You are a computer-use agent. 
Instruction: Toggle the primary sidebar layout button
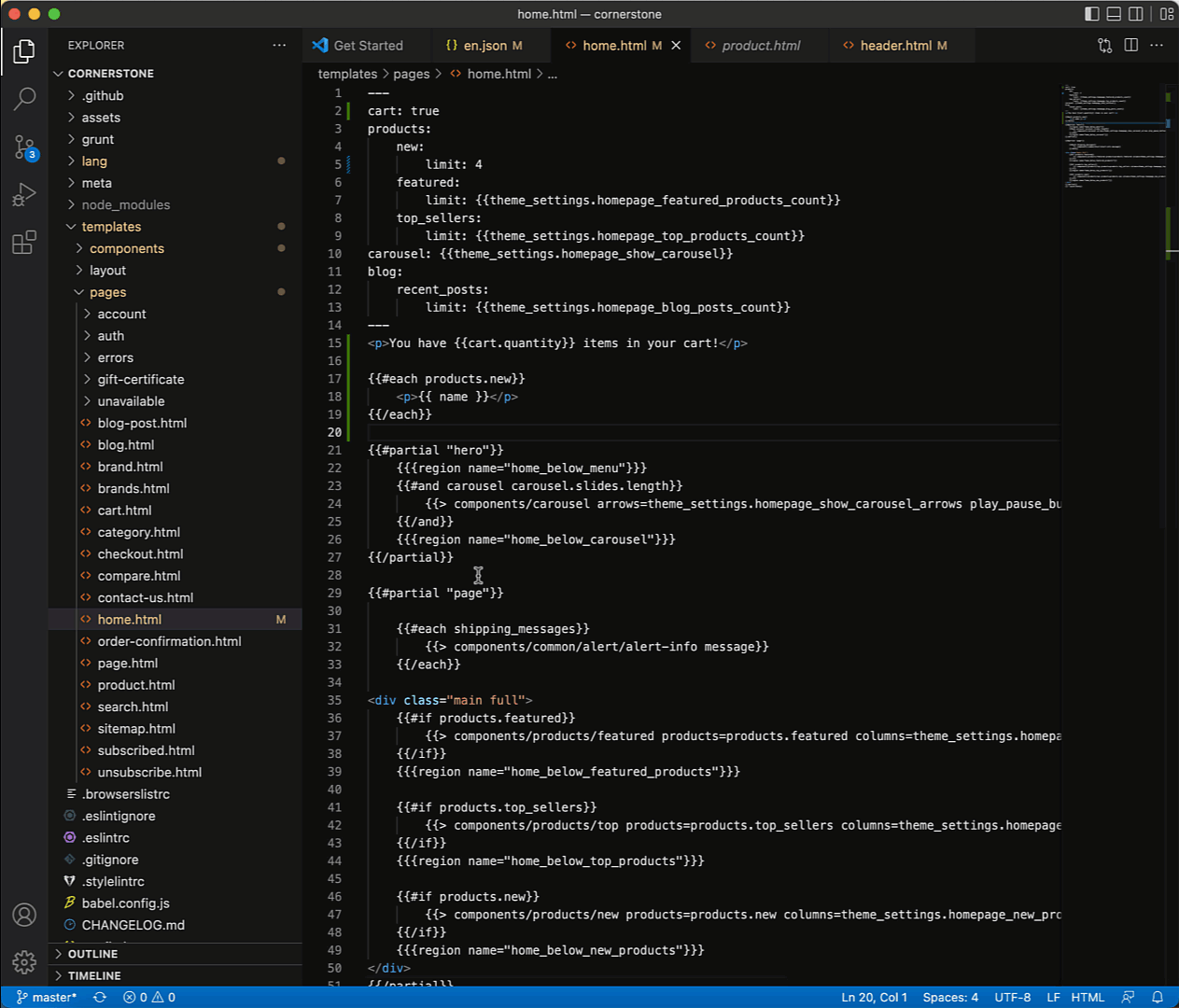(1092, 14)
